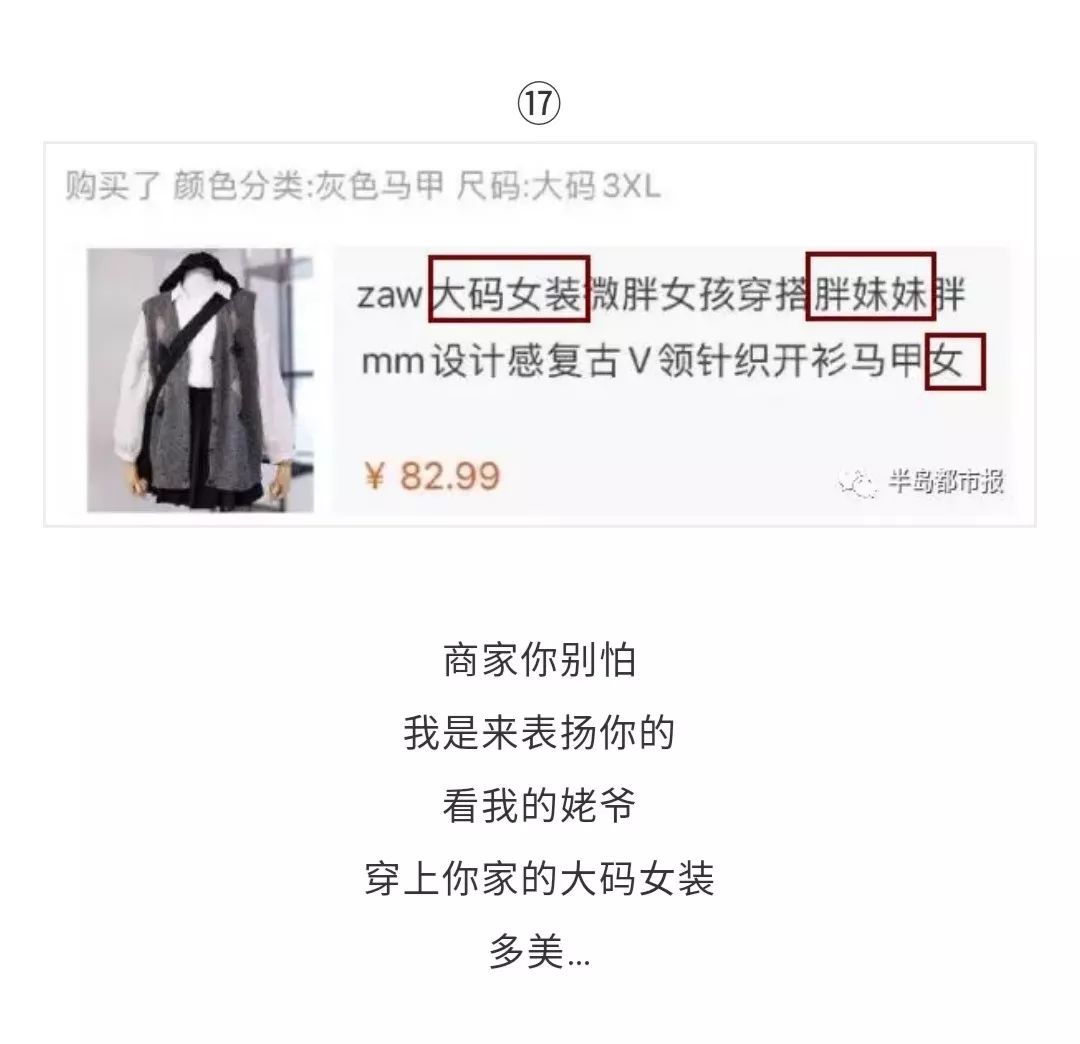This screenshot has height=1044, width=1080.
Task: Select the red-boxed 大码女装 text
Action: click(509, 289)
